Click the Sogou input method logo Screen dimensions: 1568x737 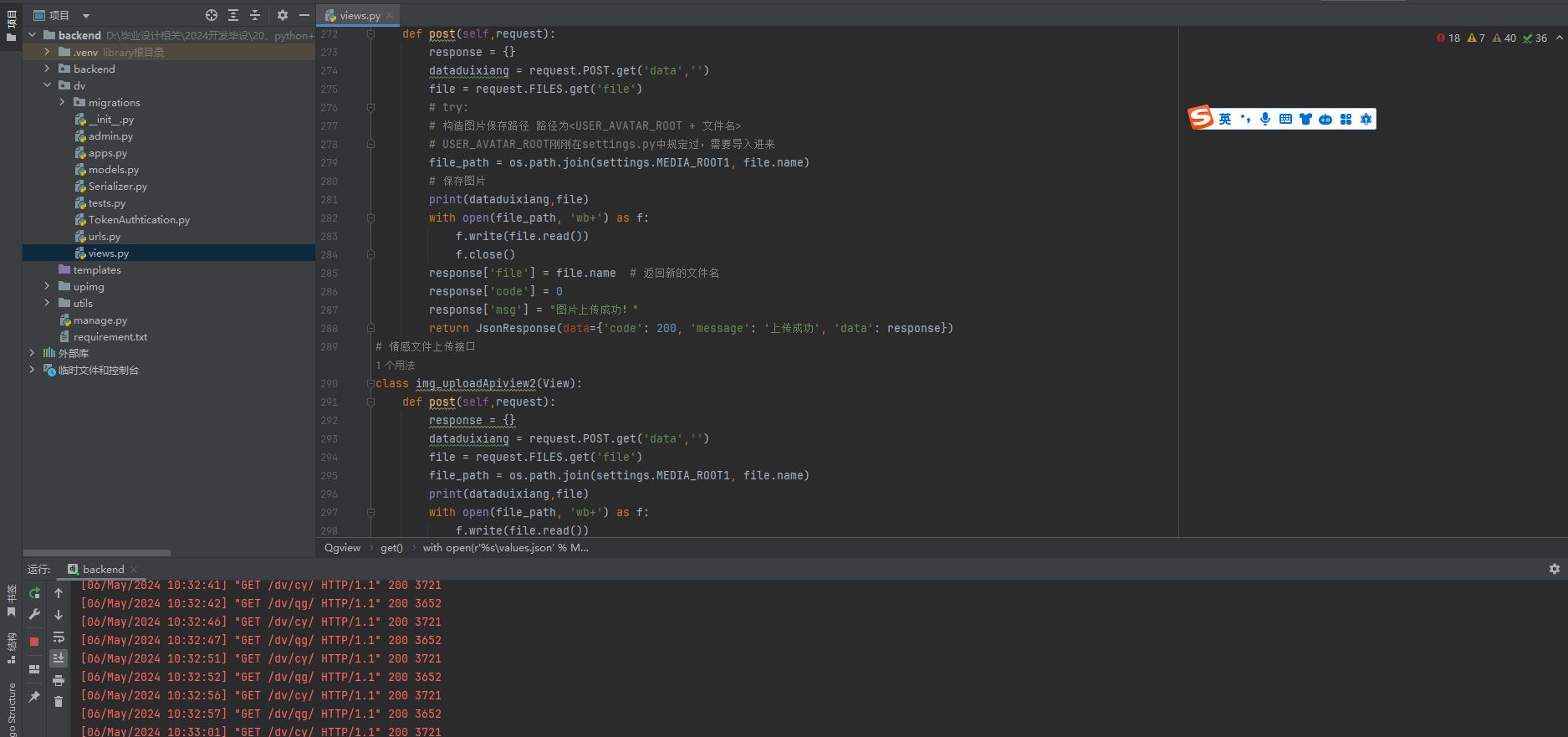point(1201,118)
